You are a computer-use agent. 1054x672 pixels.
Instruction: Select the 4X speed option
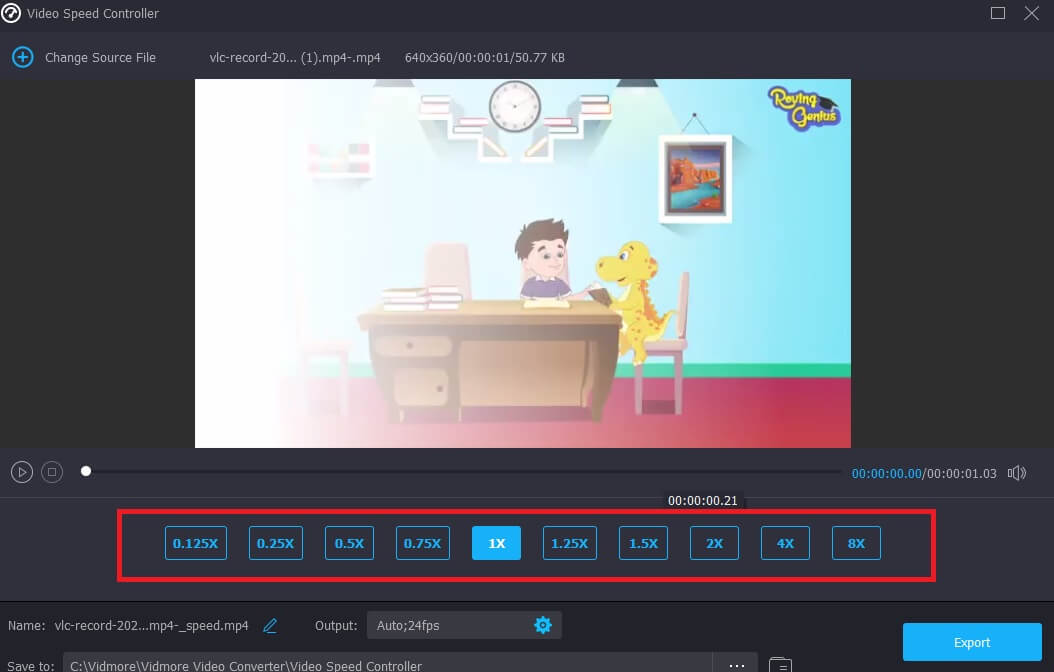point(785,543)
